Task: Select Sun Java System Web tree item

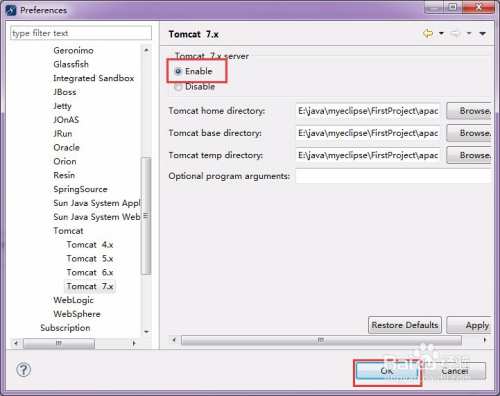Action: click(x=97, y=217)
